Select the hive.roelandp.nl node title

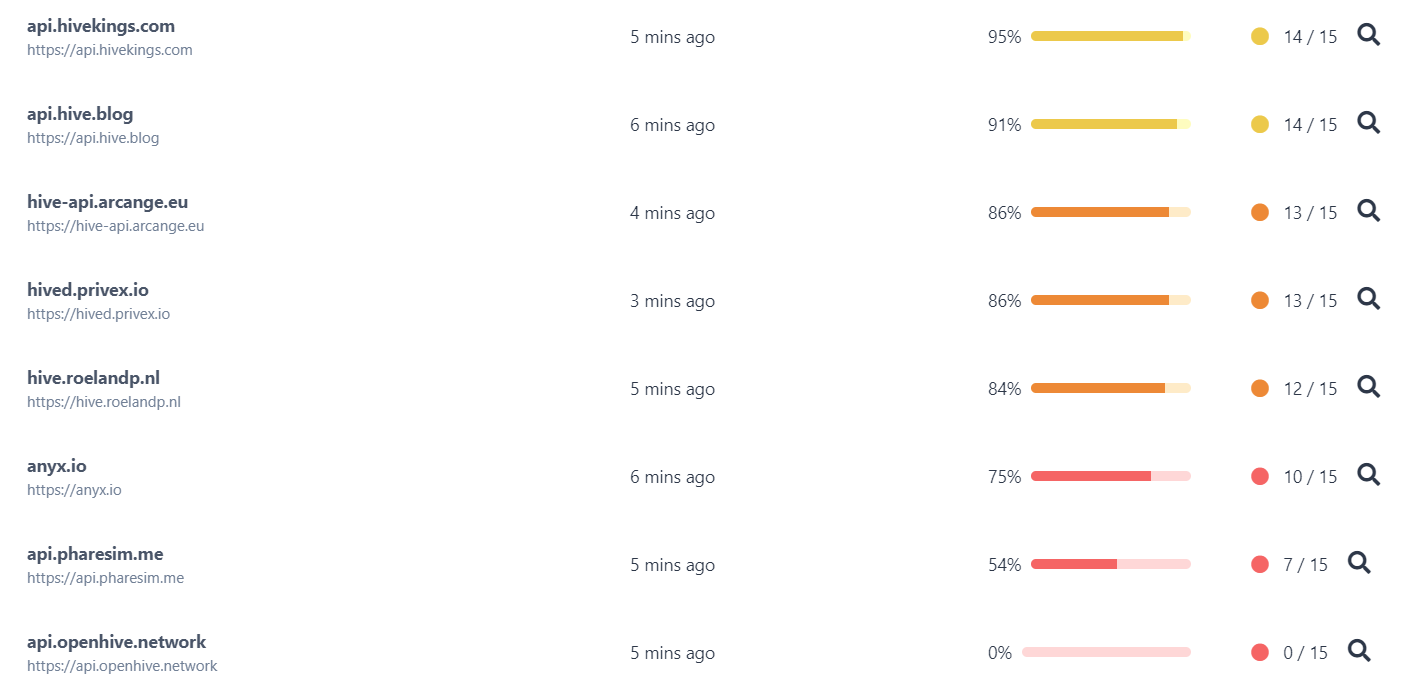tap(93, 378)
